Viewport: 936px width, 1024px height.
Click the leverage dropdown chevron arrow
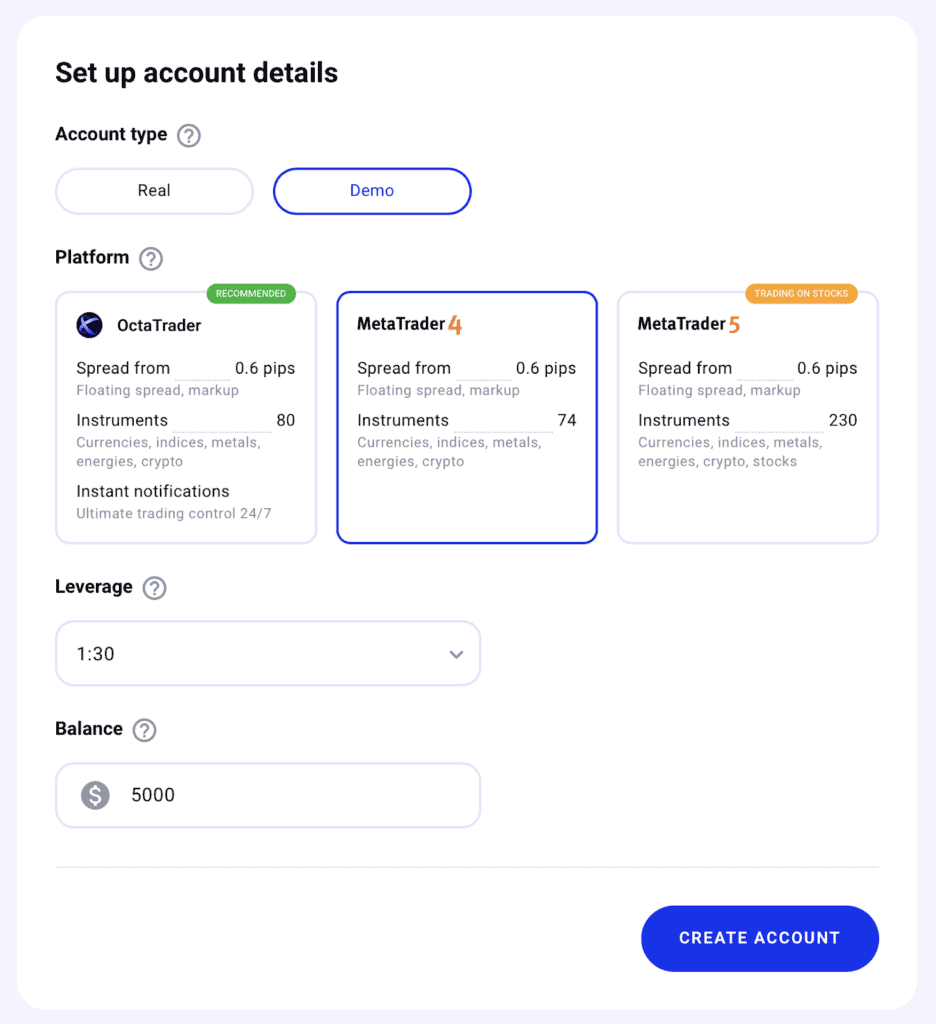(457, 654)
